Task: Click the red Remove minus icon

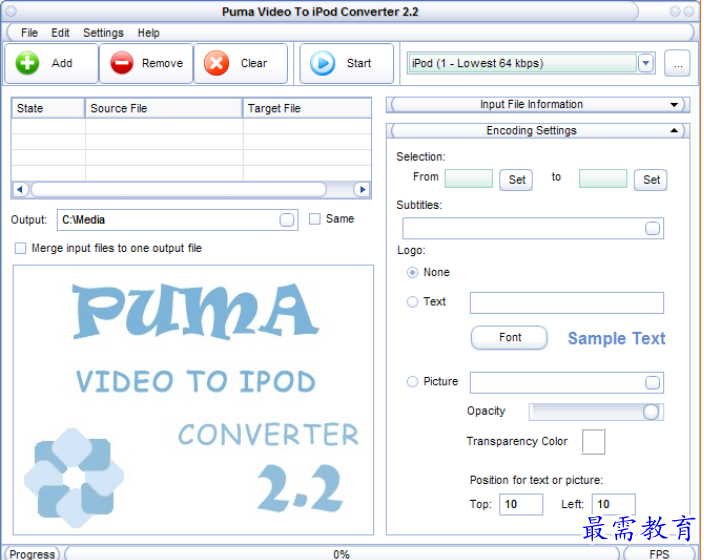Action: pos(122,63)
